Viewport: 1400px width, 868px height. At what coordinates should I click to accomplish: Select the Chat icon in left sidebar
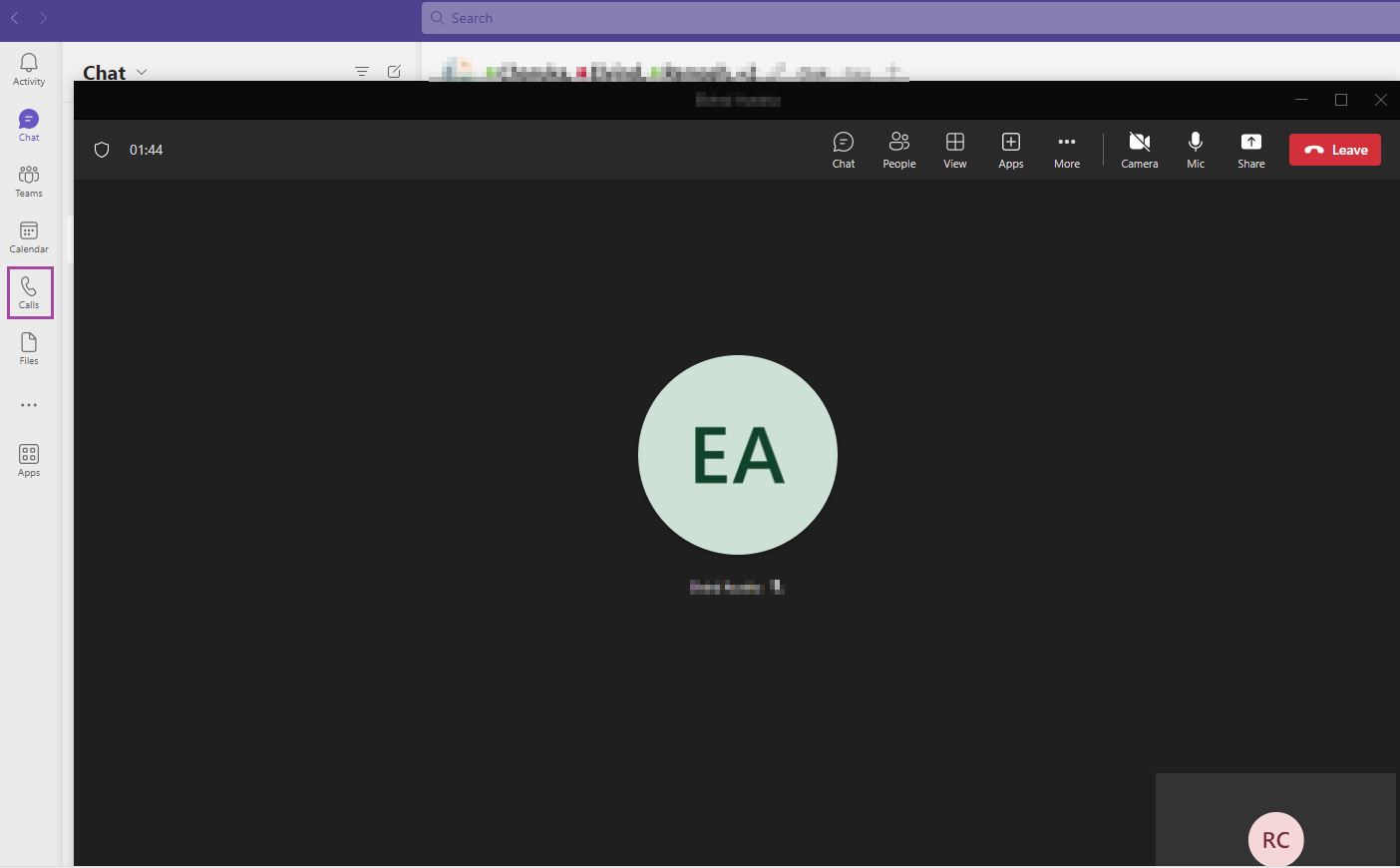pyautogui.click(x=29, y=126)
